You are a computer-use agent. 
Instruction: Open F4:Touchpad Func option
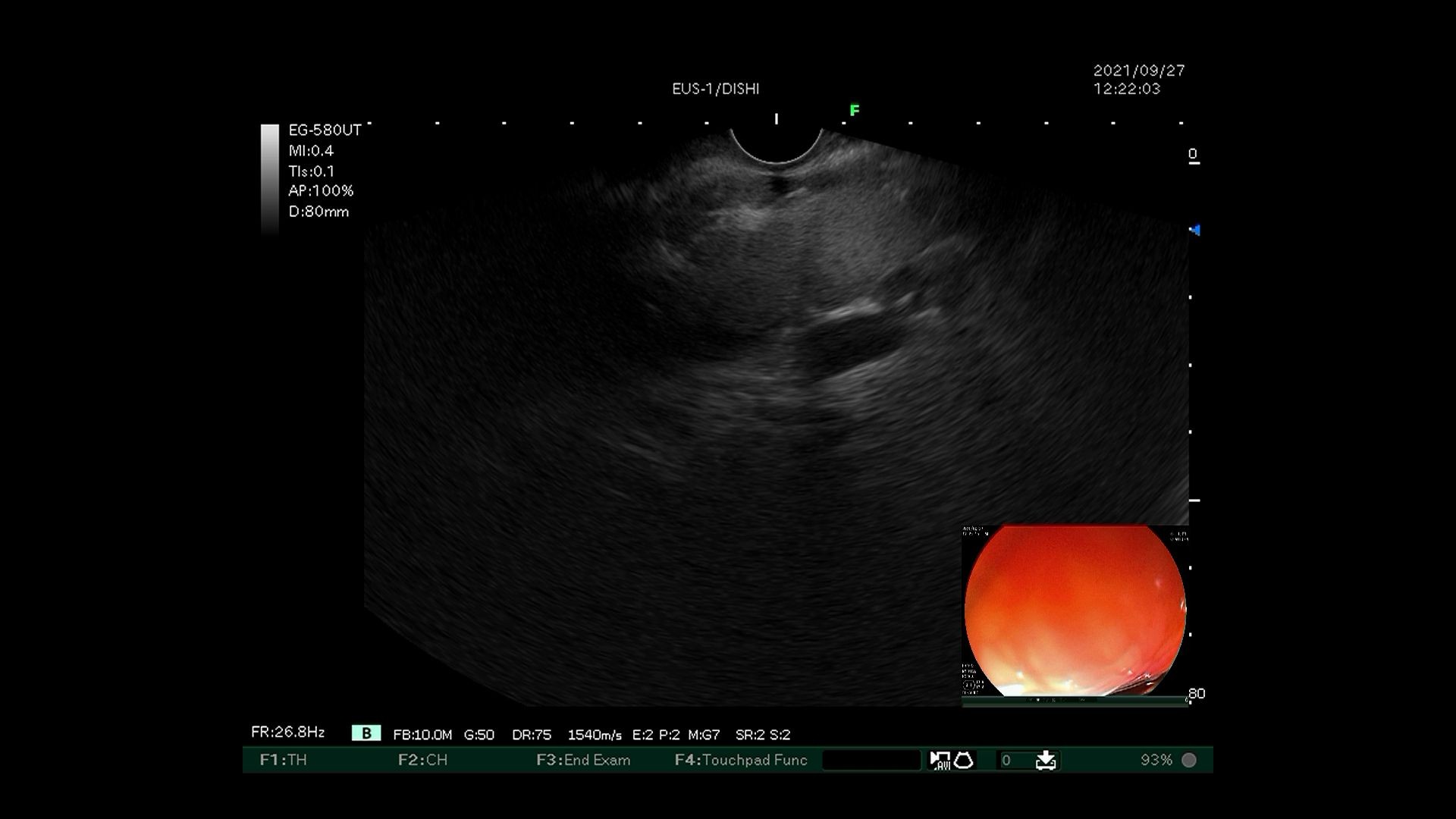pos(741,760)
